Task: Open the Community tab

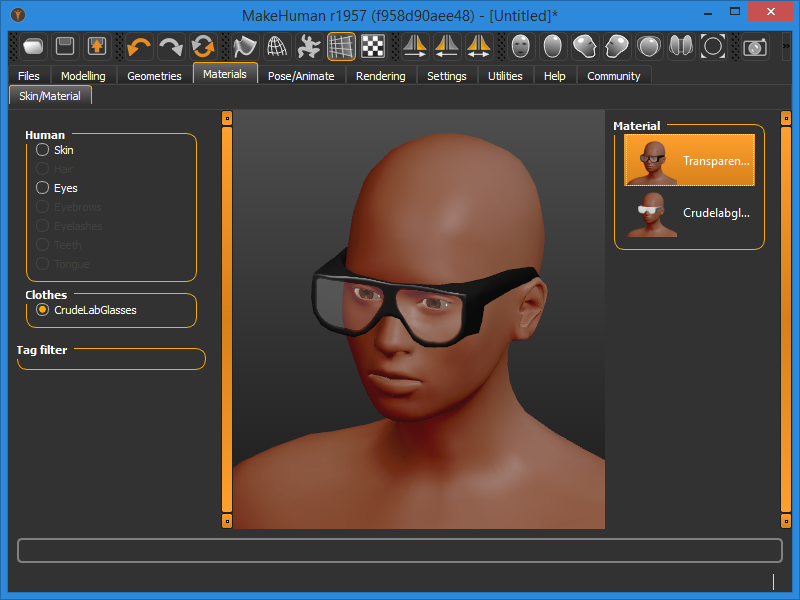Action: 614,76
